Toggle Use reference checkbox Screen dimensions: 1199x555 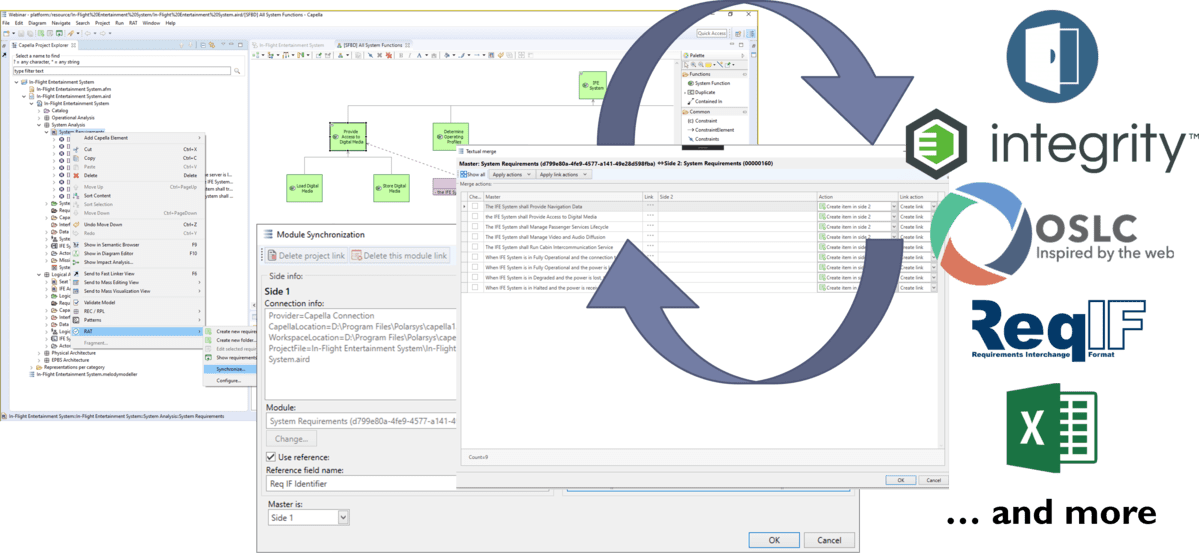pos(271,456)
